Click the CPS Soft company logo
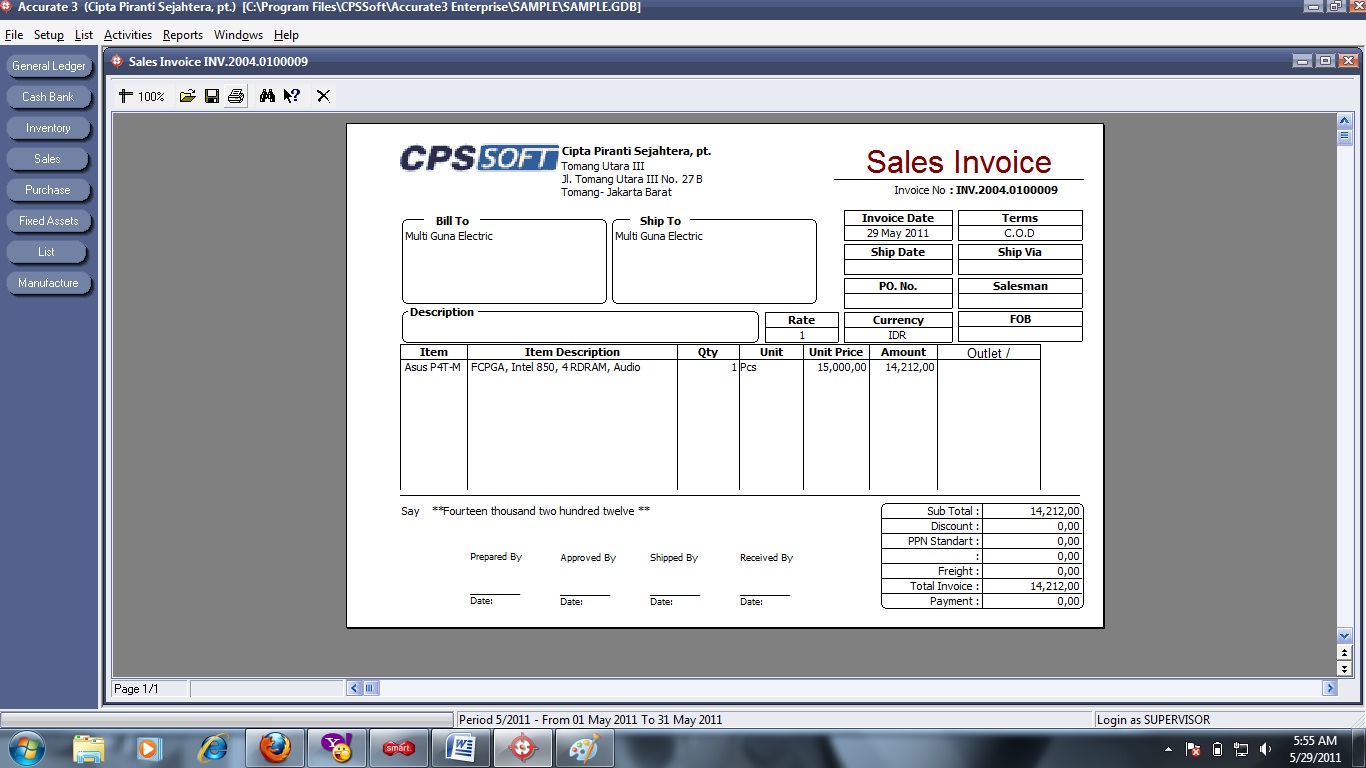Image resolution: width=1366 pixels, height=768 pixels. pyautogui.click(x=478, y=158)
